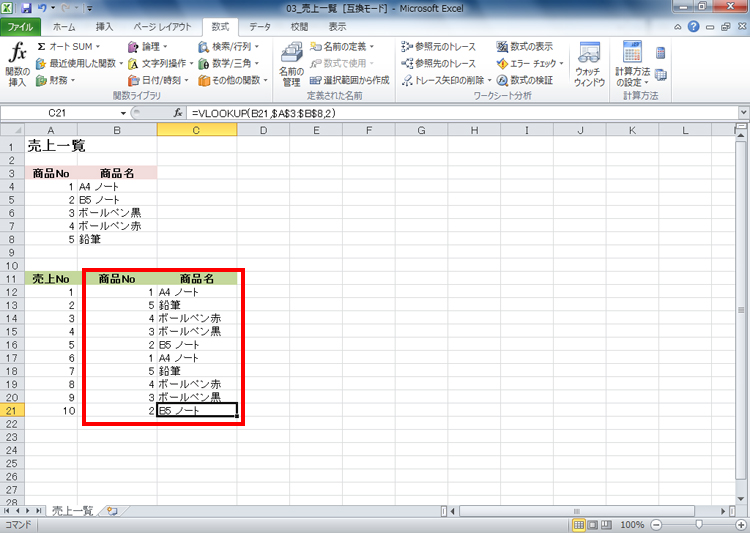Viewport: 750px width, 533px height.
Task: Click the zoom in plus button
Action: pyautogui.click(x=740, y=525)
